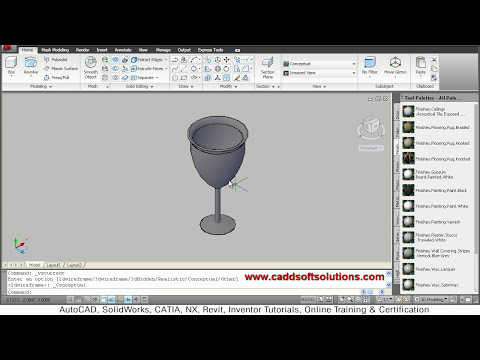Open the Insert ribbon tab
480x360 pixels.
102,50
